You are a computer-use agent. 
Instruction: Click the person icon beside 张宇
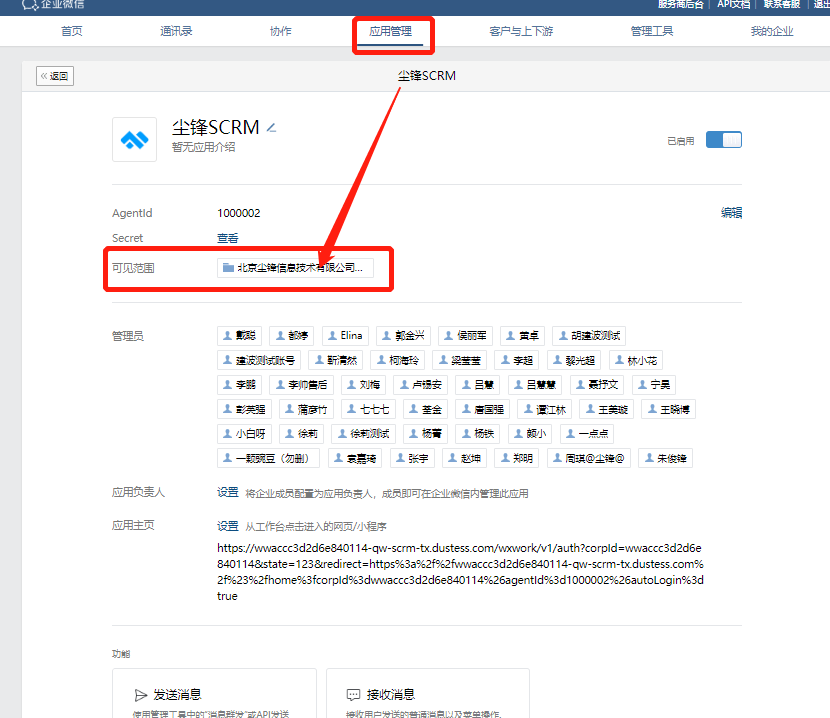point(401,458)
